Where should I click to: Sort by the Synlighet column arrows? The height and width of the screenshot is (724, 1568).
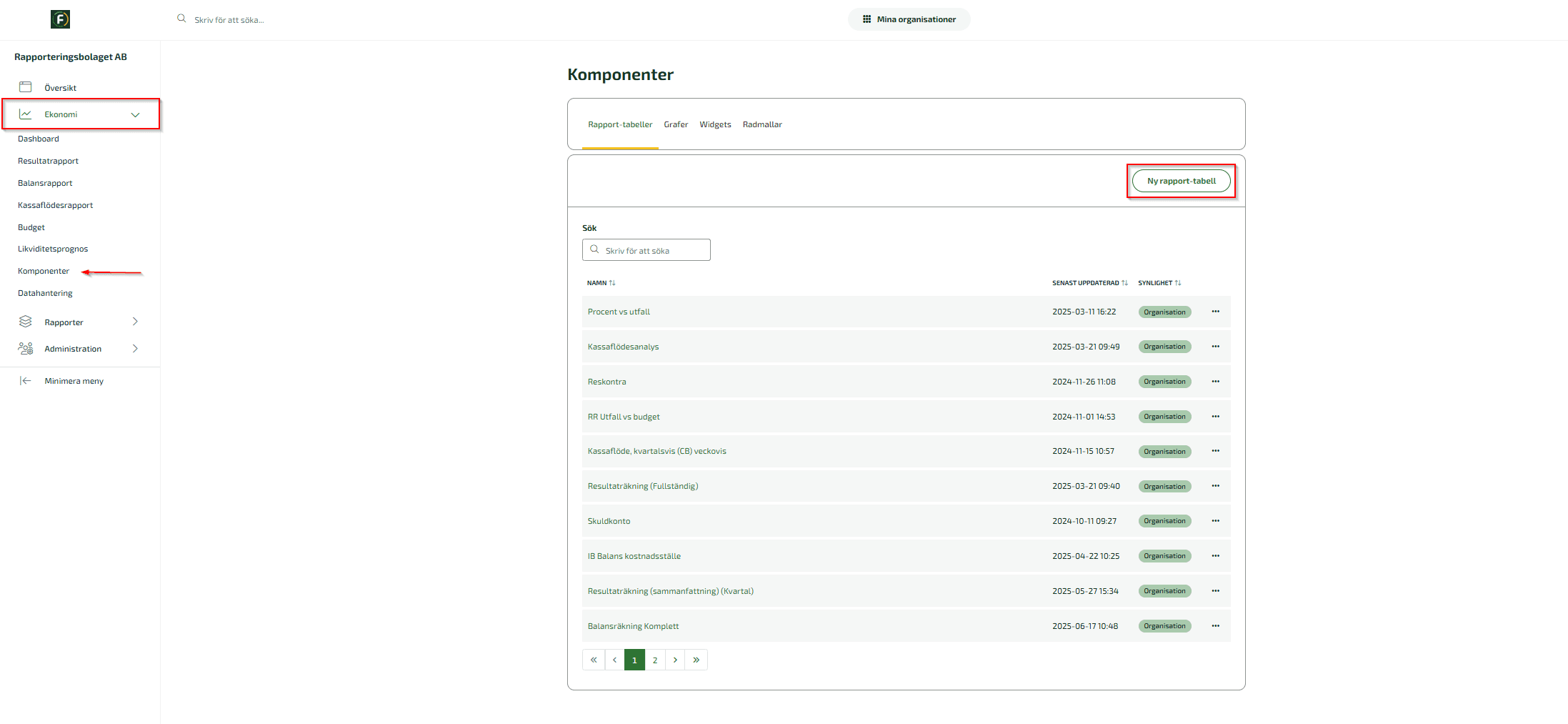[1178, 283]
